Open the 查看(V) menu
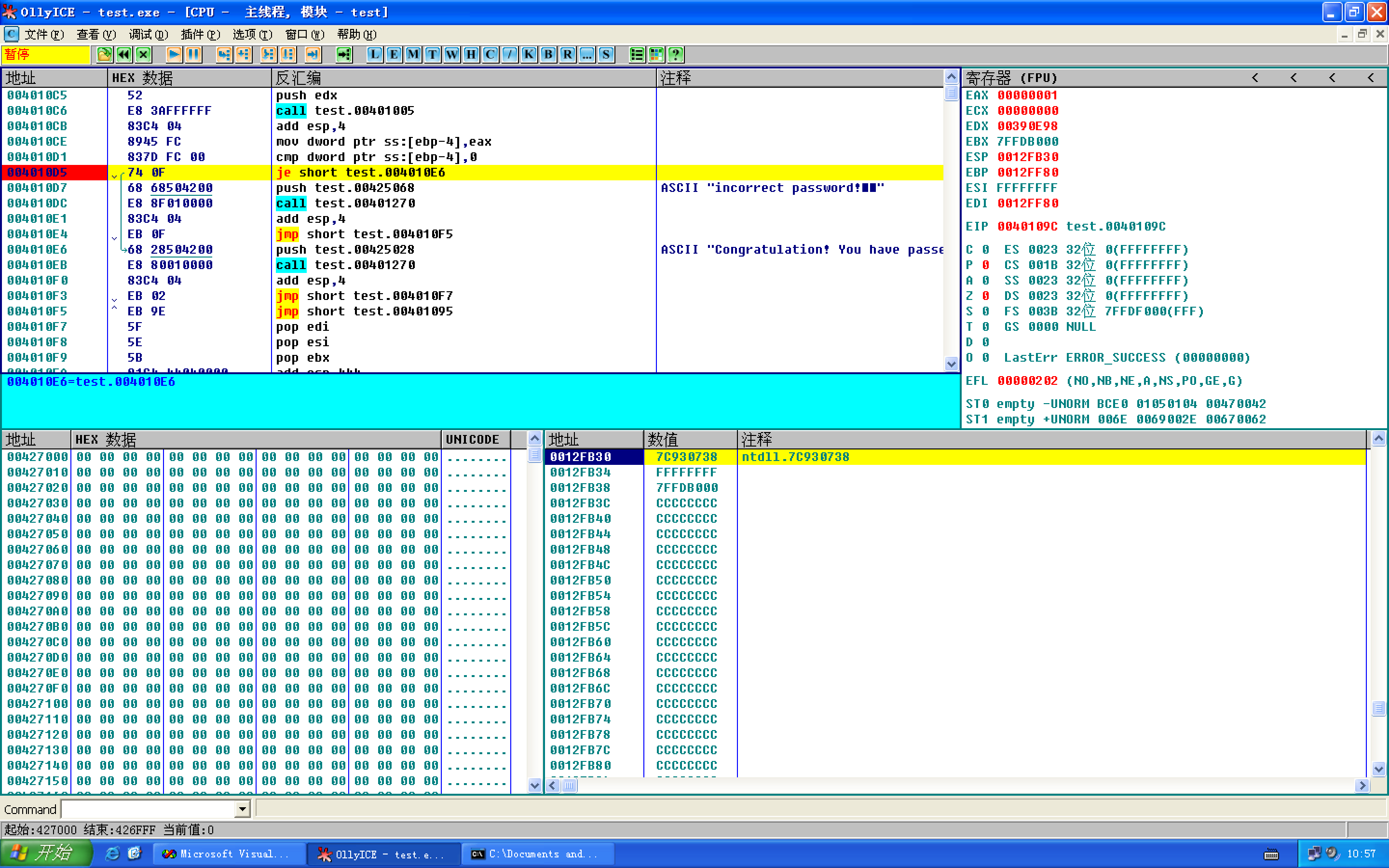The width and height of the screenshot is (1389, 868). 96,34
